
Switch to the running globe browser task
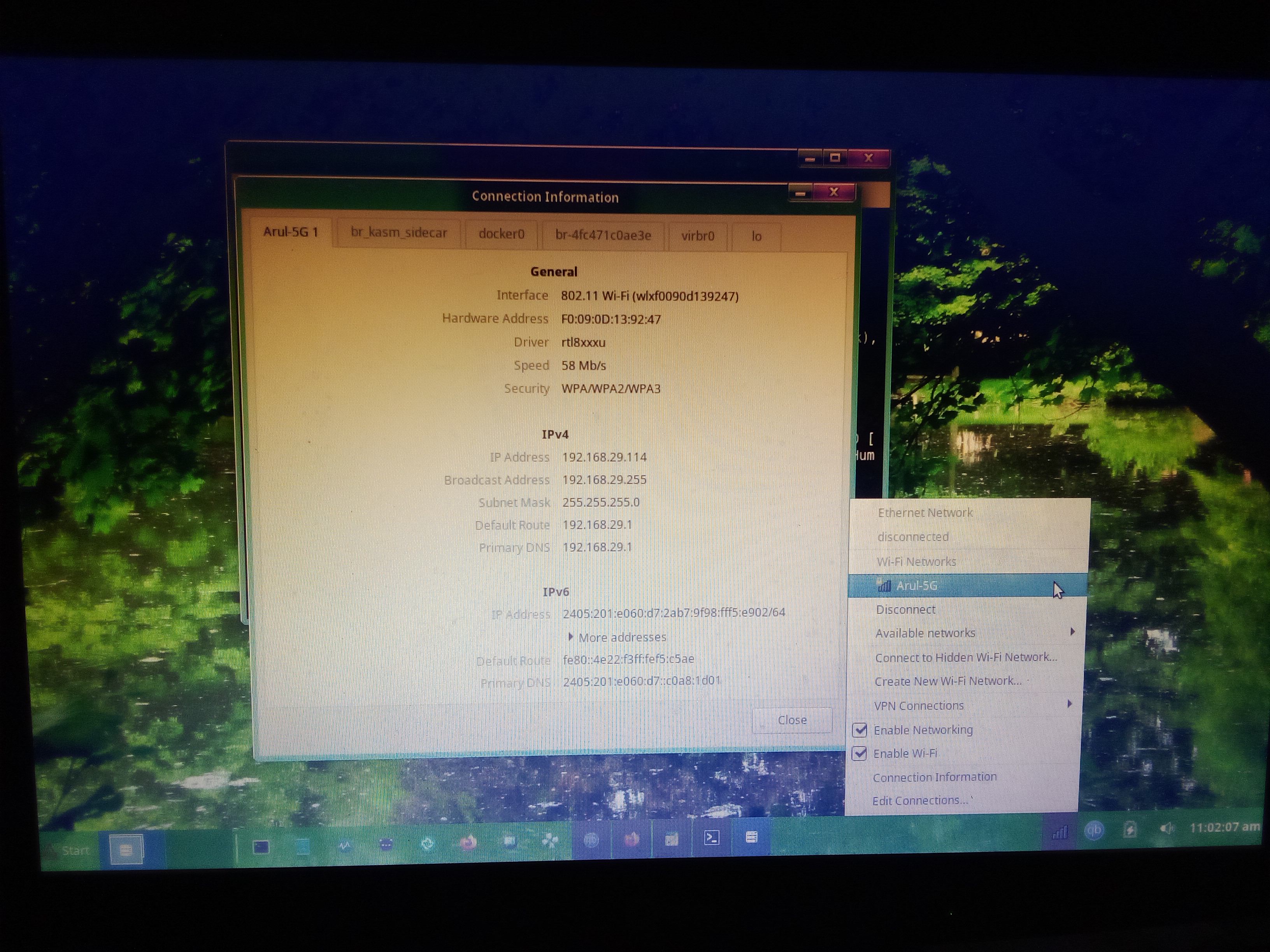click(x=591, y=841)
